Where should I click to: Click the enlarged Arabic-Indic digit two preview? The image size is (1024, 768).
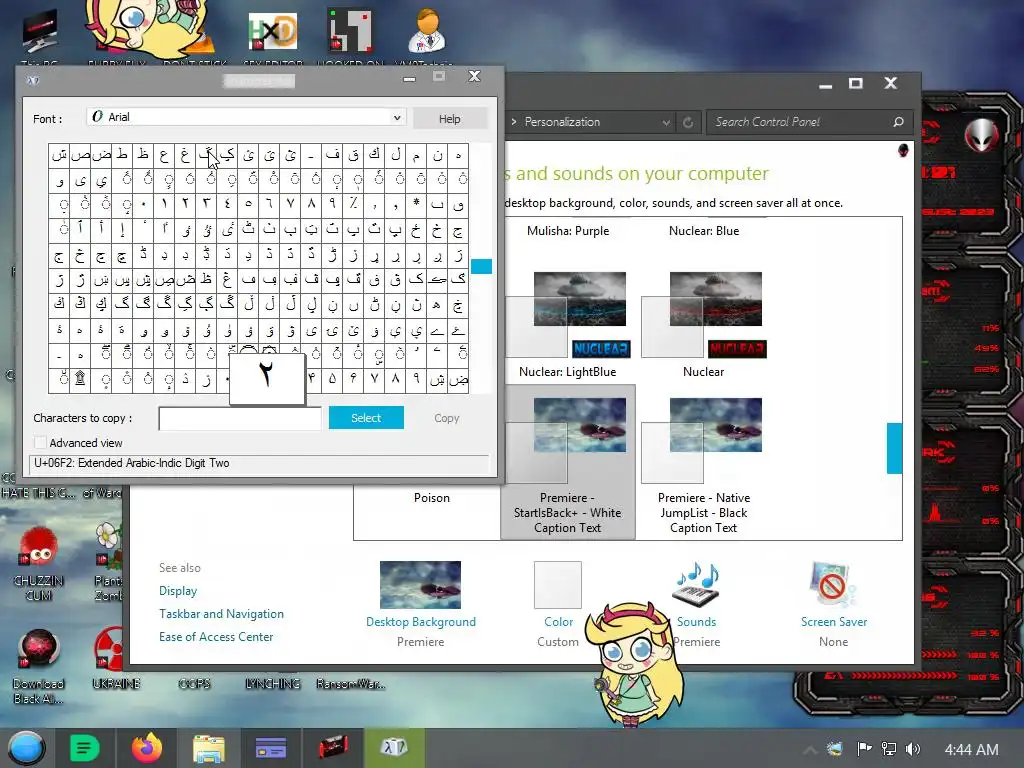(x=267, y=378)
